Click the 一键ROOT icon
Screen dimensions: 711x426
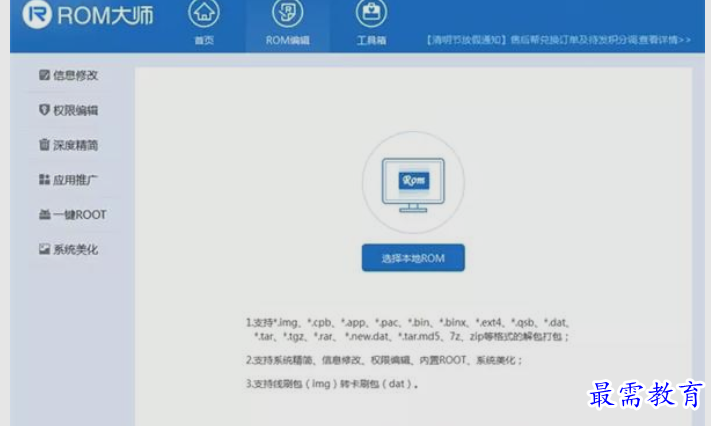[44, 214]
